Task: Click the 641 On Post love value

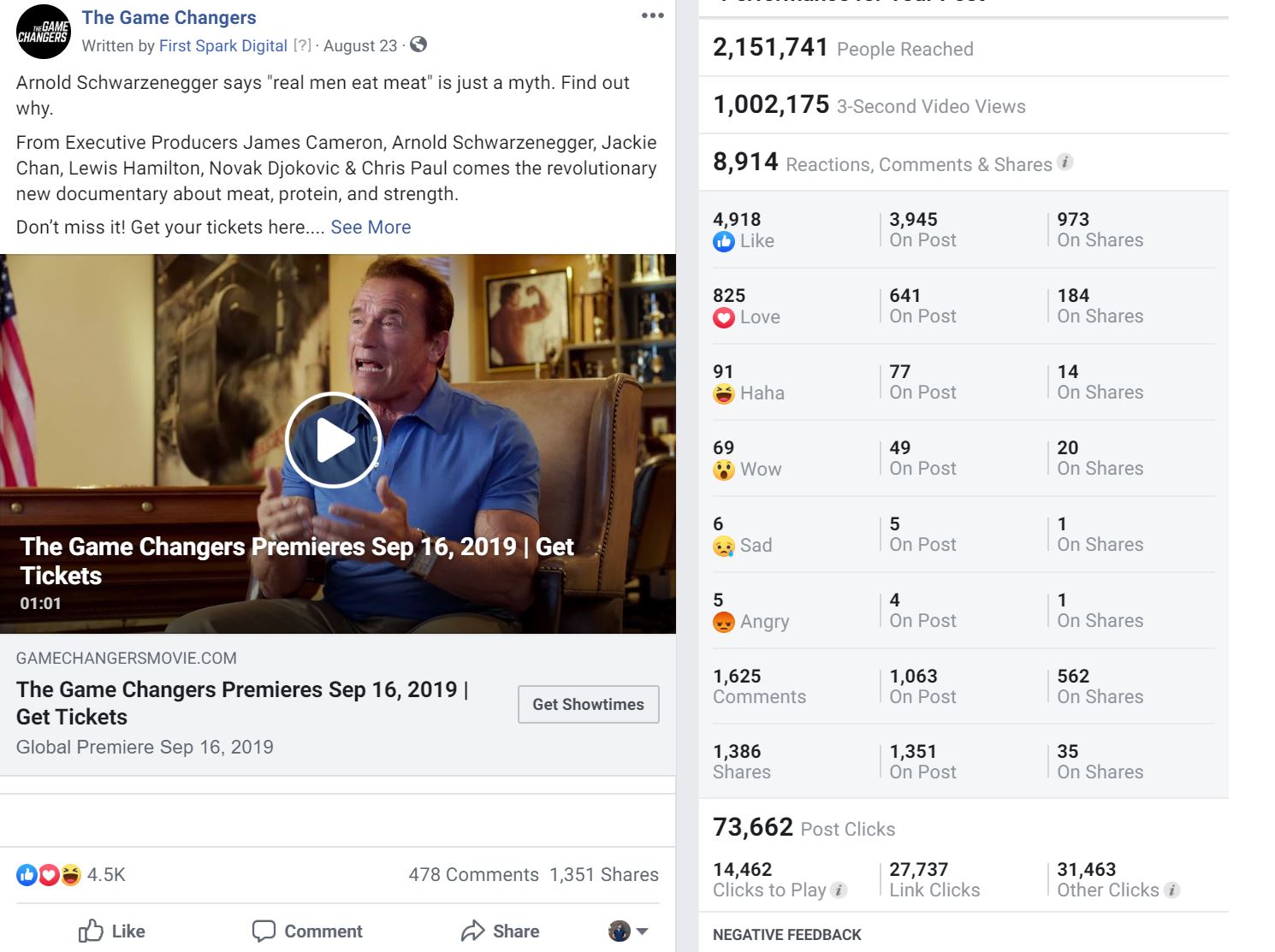Action: coord(905,296)
